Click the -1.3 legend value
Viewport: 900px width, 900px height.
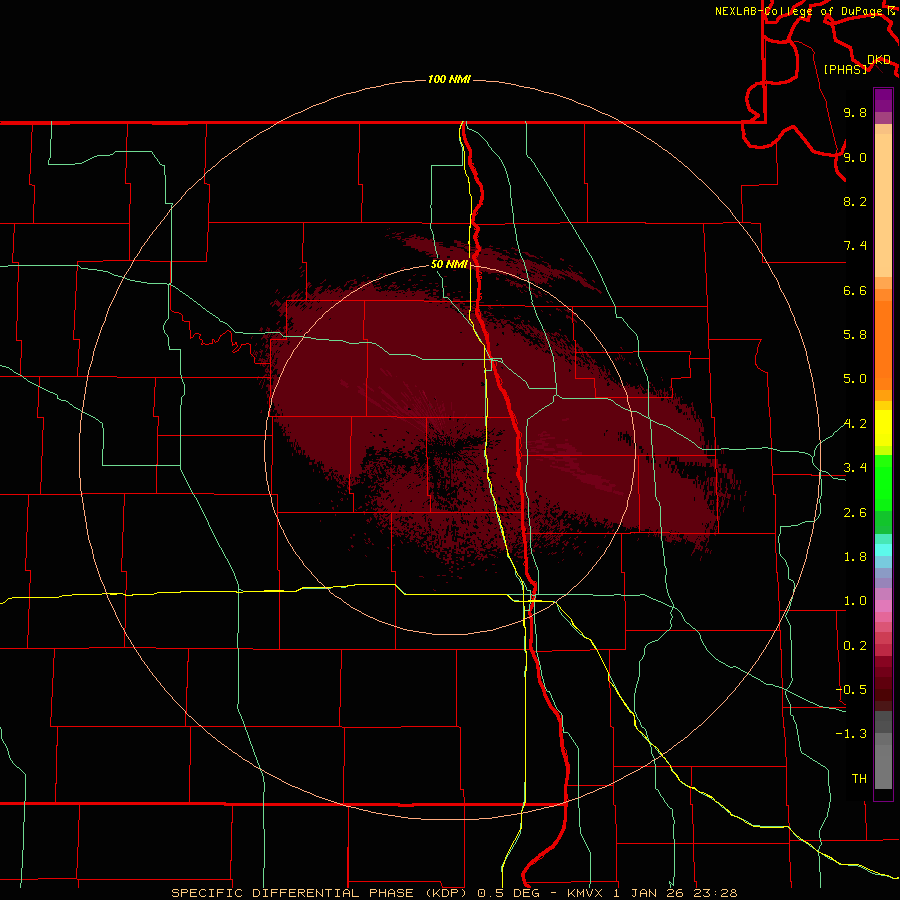coord(851,734)
